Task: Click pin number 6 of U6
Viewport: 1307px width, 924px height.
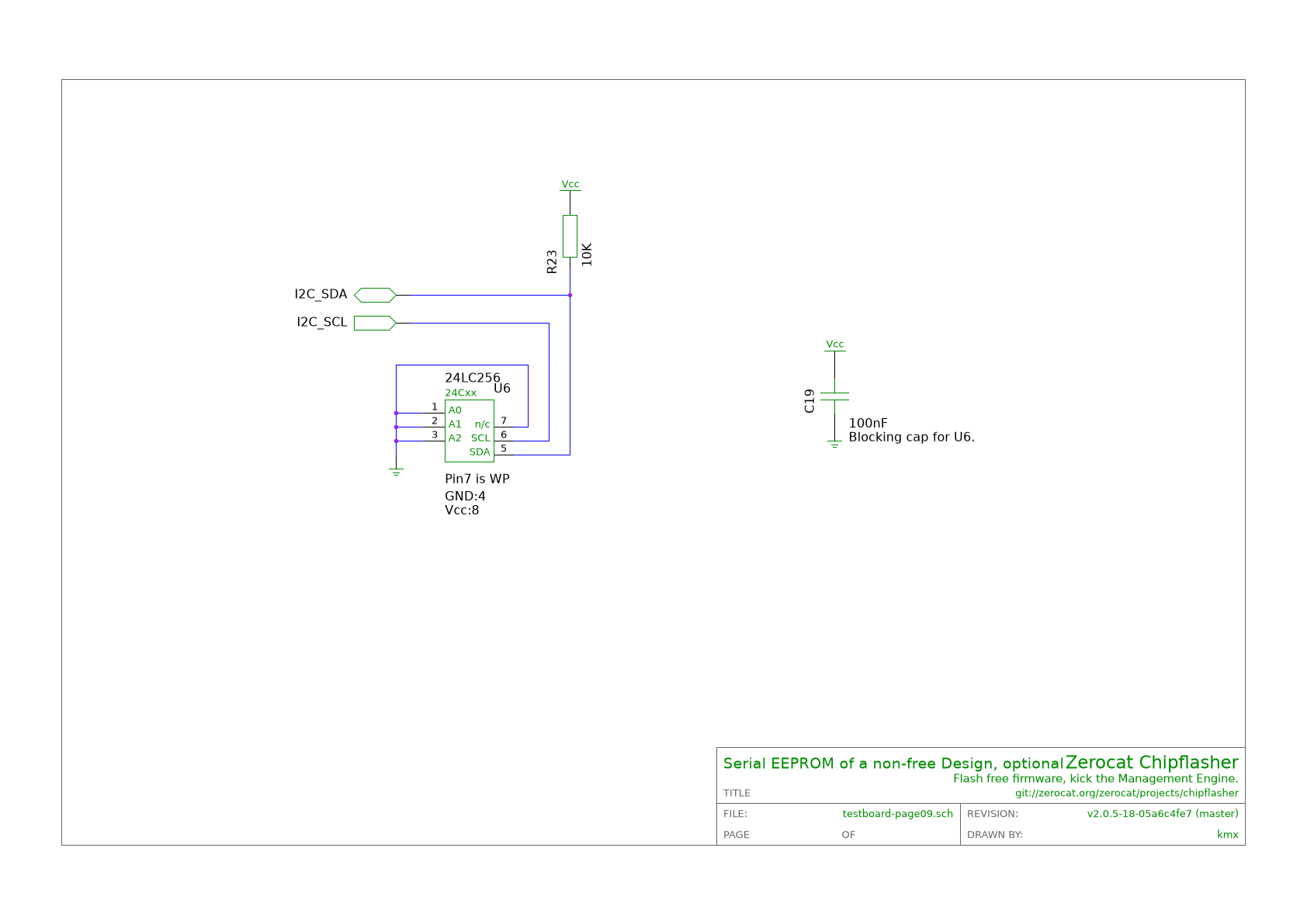Action: 504,434
